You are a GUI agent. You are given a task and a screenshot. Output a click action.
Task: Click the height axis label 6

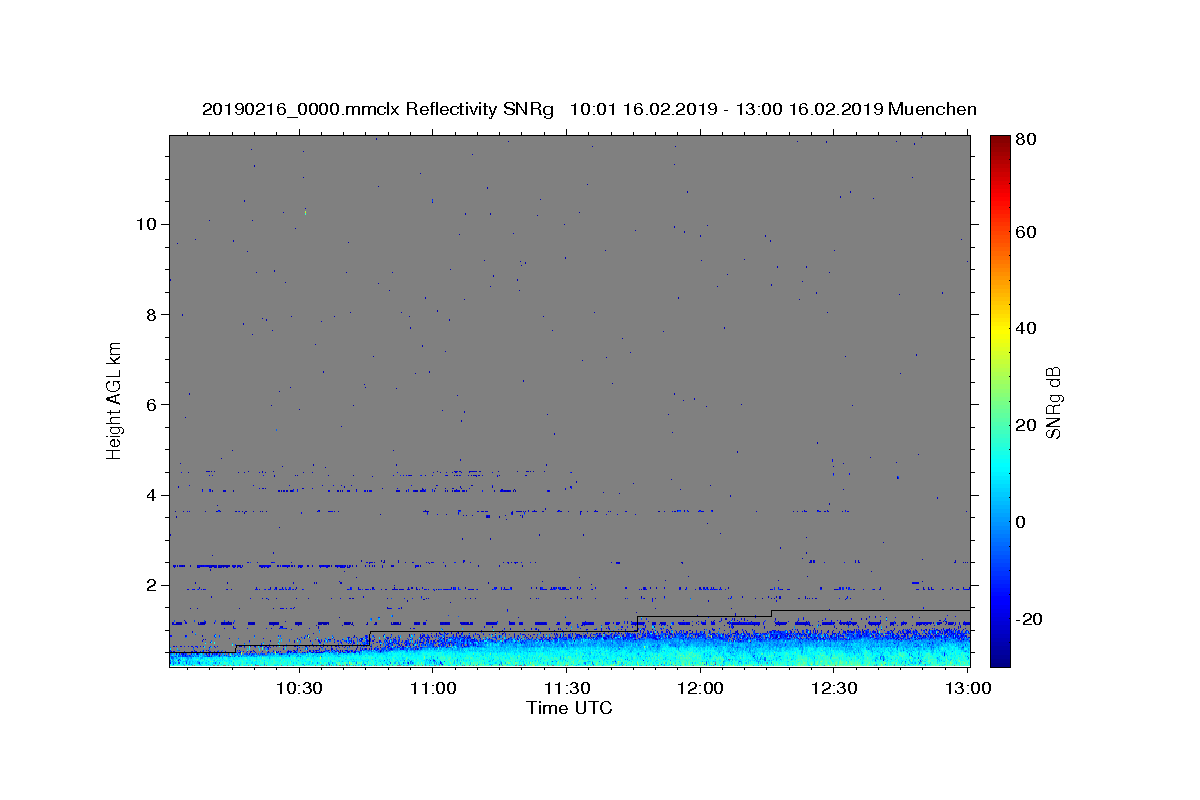149,404
